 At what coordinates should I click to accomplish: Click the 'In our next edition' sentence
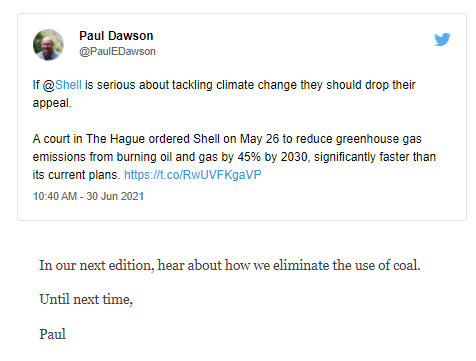[x=230, y=265]
